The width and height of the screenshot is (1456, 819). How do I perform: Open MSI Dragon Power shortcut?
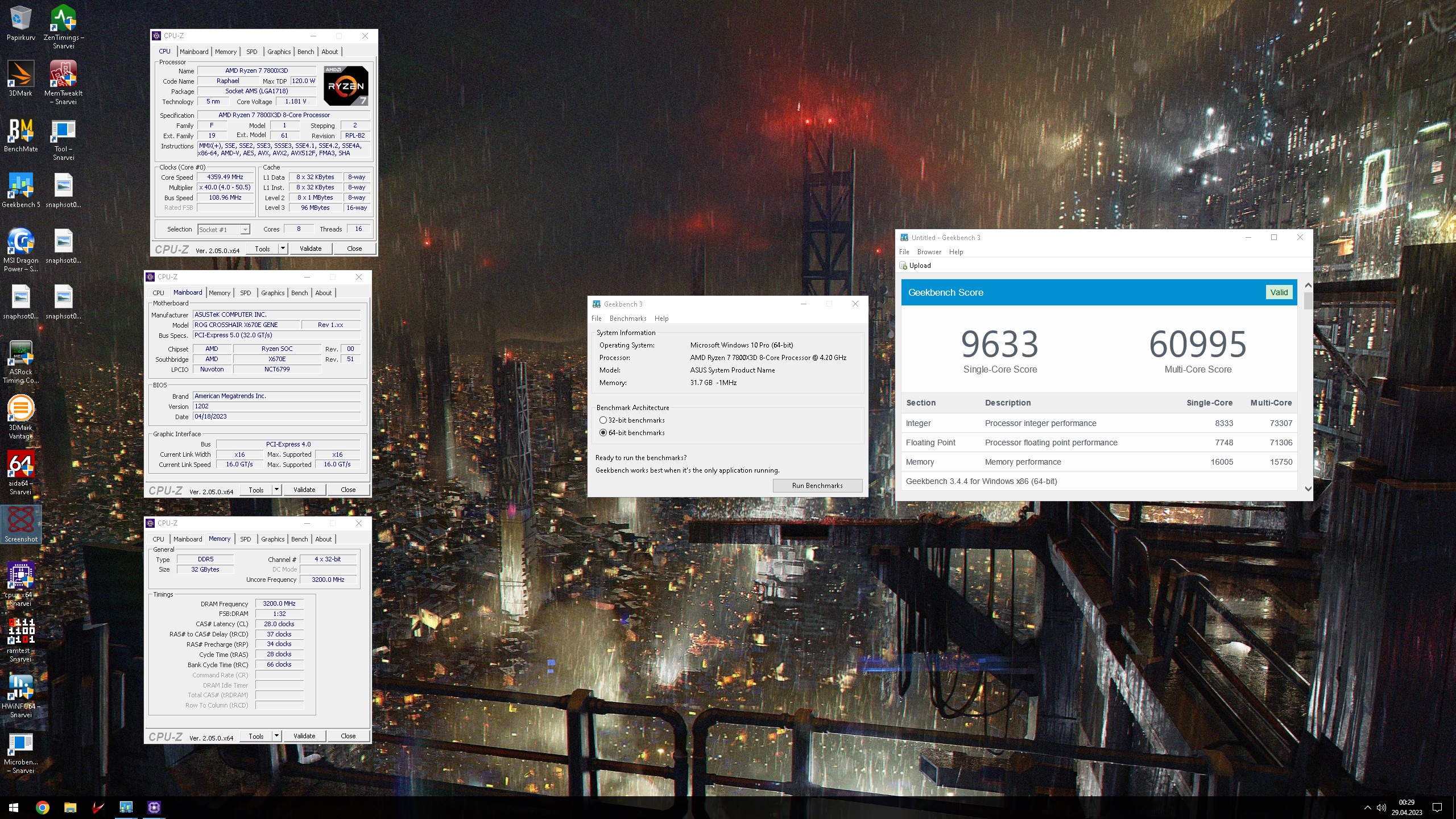tap(20, 250)
